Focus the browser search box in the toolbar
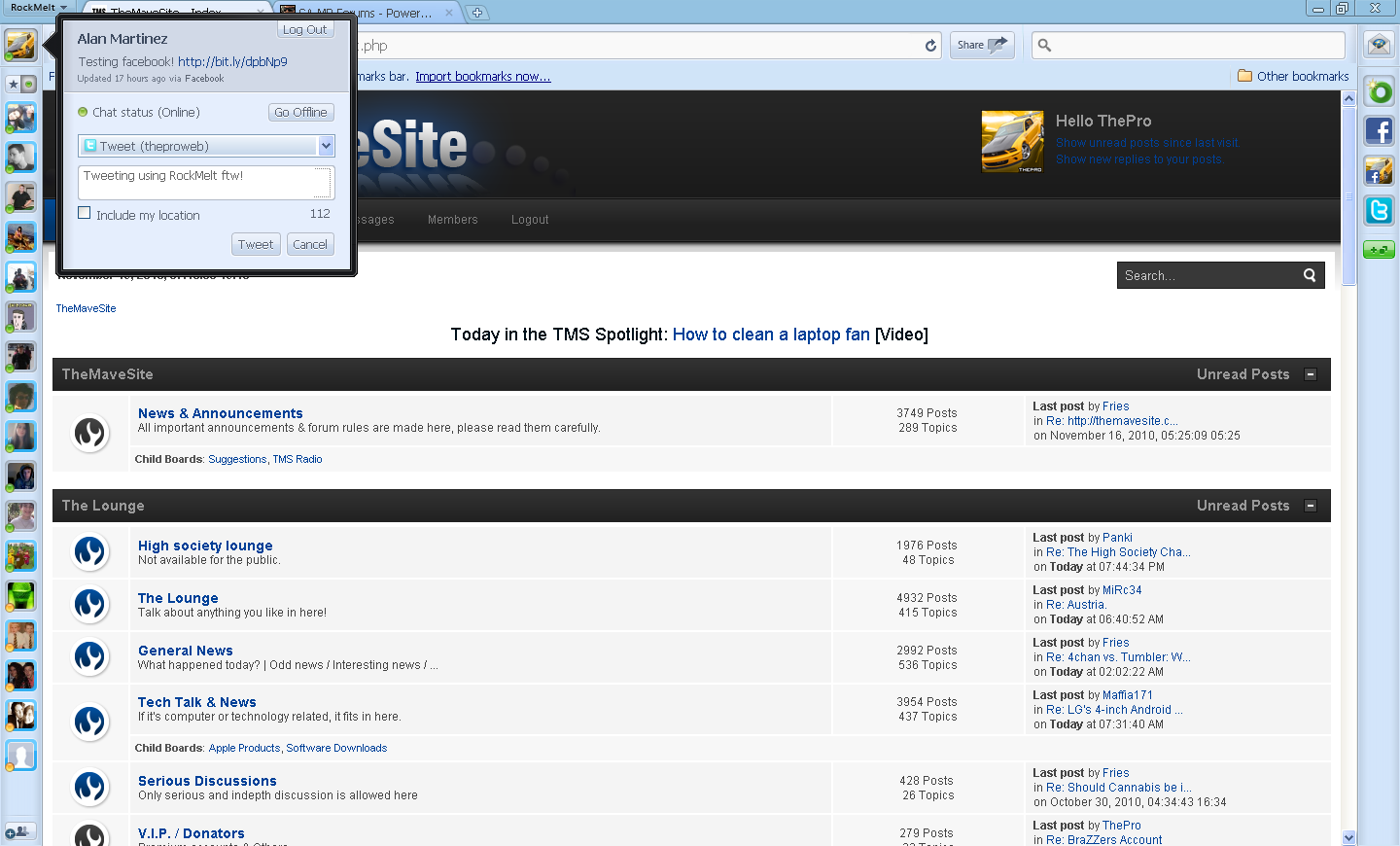The width and height of the screenshot is (1400, 846). click(1188, 45)
